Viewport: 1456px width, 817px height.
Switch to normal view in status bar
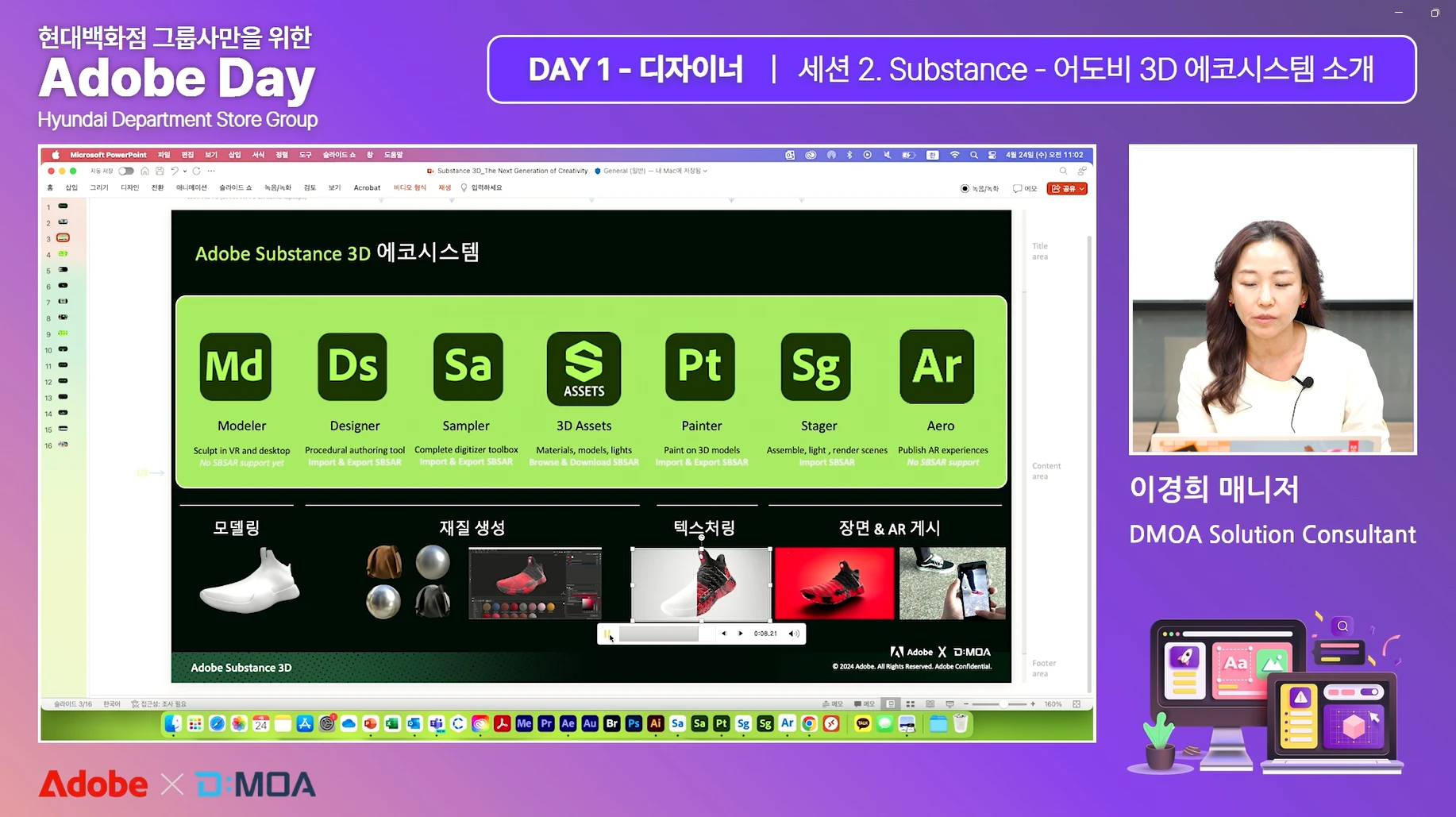click(x=891, y=703)
